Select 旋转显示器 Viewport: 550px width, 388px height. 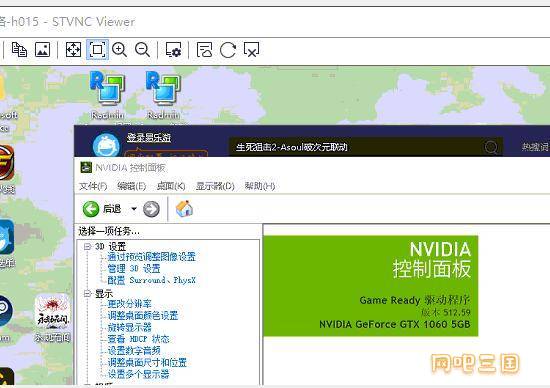pyautogui.click(x=129, y=327)
